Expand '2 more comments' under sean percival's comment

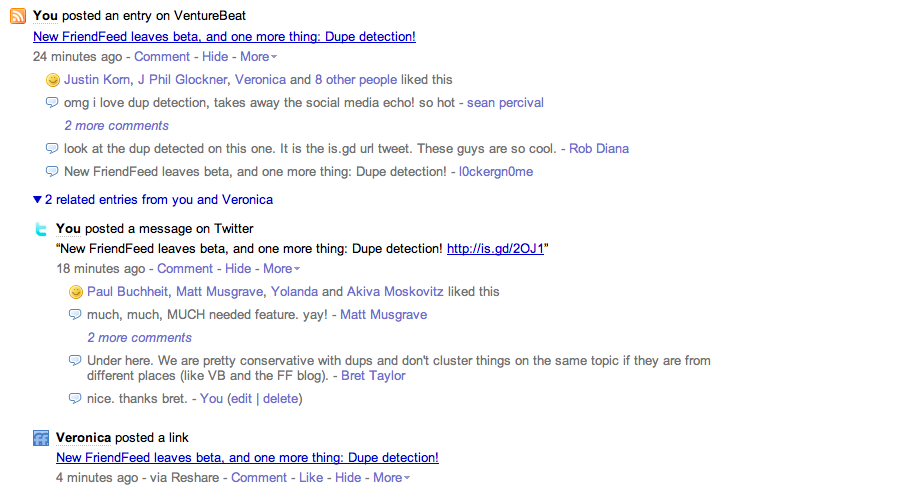click(116, 126)
